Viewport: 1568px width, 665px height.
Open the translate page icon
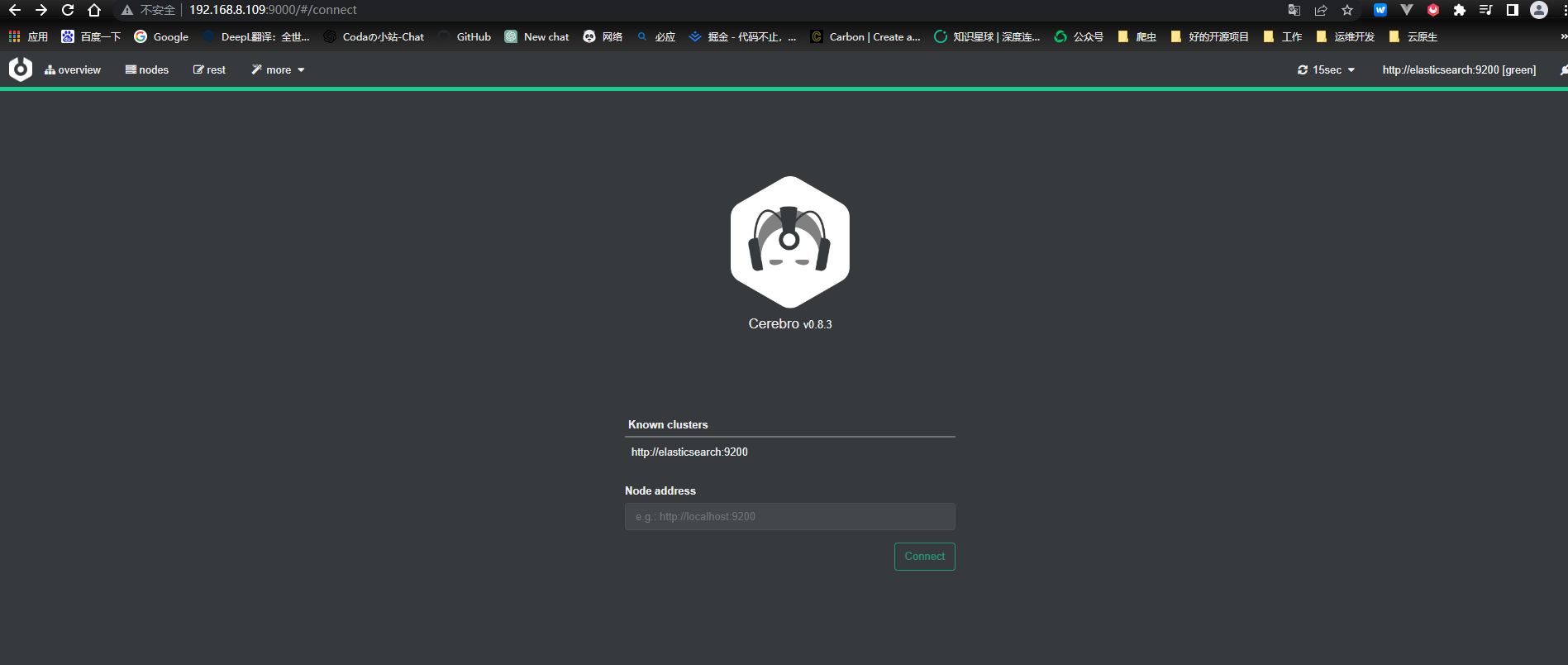coord(1294,10)
